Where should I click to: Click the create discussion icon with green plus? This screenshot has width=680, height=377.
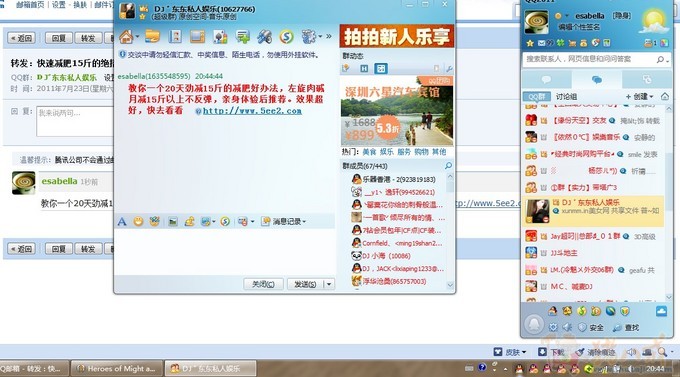coord(242,37)
